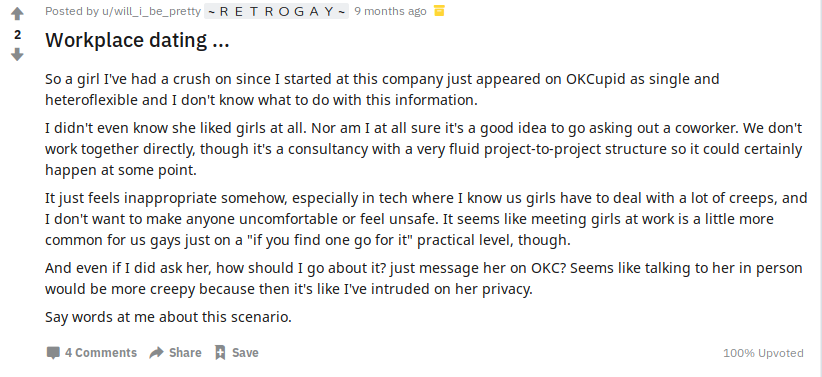Upvote the Workplace dating post
822x377 pixels.
[x=17, y=14]
